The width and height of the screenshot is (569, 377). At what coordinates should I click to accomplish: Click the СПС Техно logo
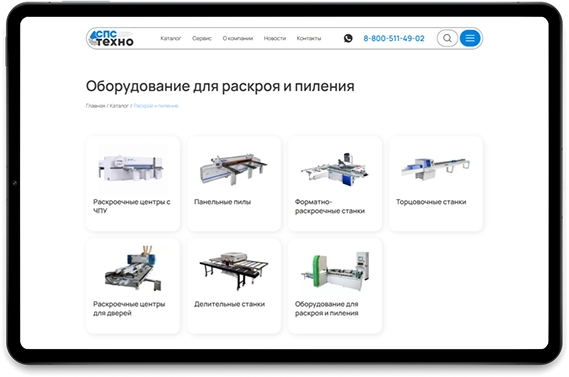click(112, 38)
